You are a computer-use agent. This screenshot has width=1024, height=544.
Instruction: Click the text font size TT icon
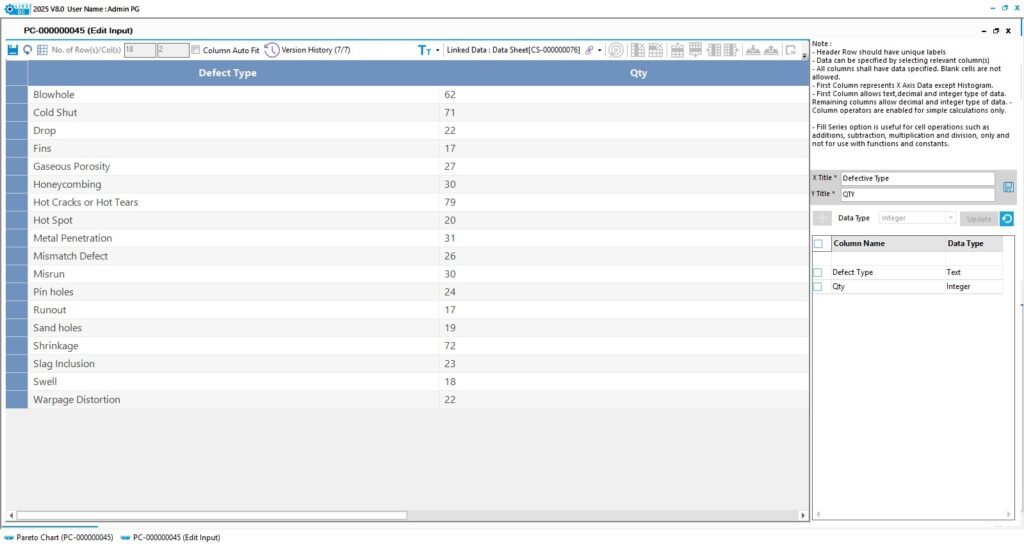coord(424,50)
